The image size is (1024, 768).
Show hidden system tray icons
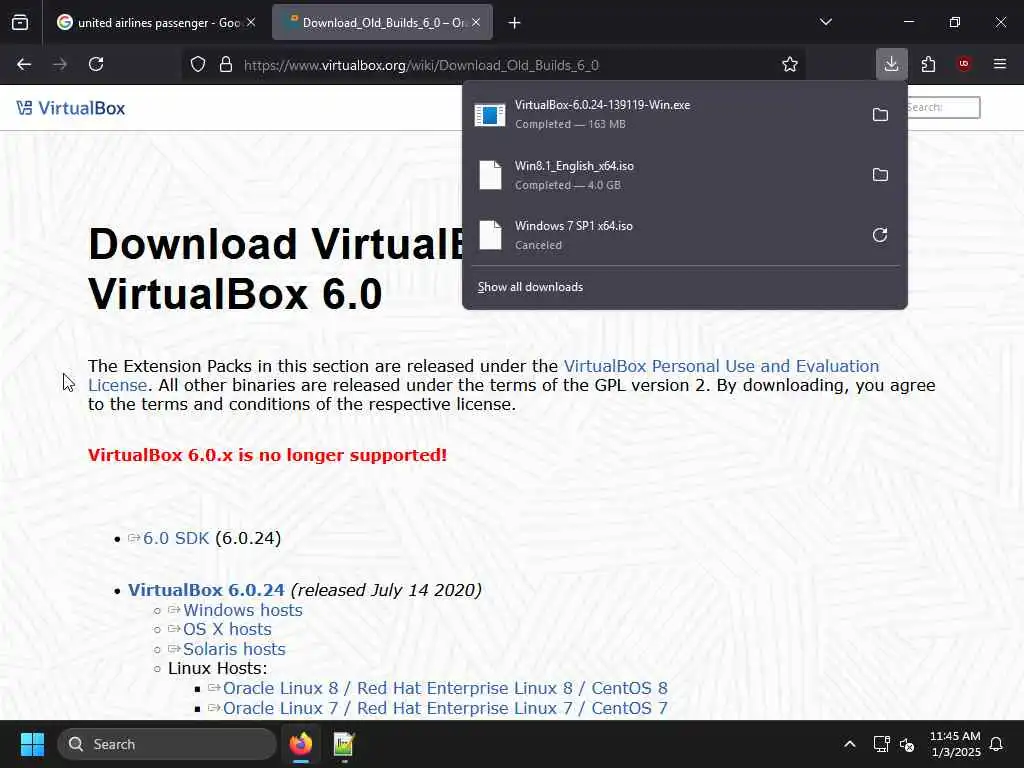point(850,744)
